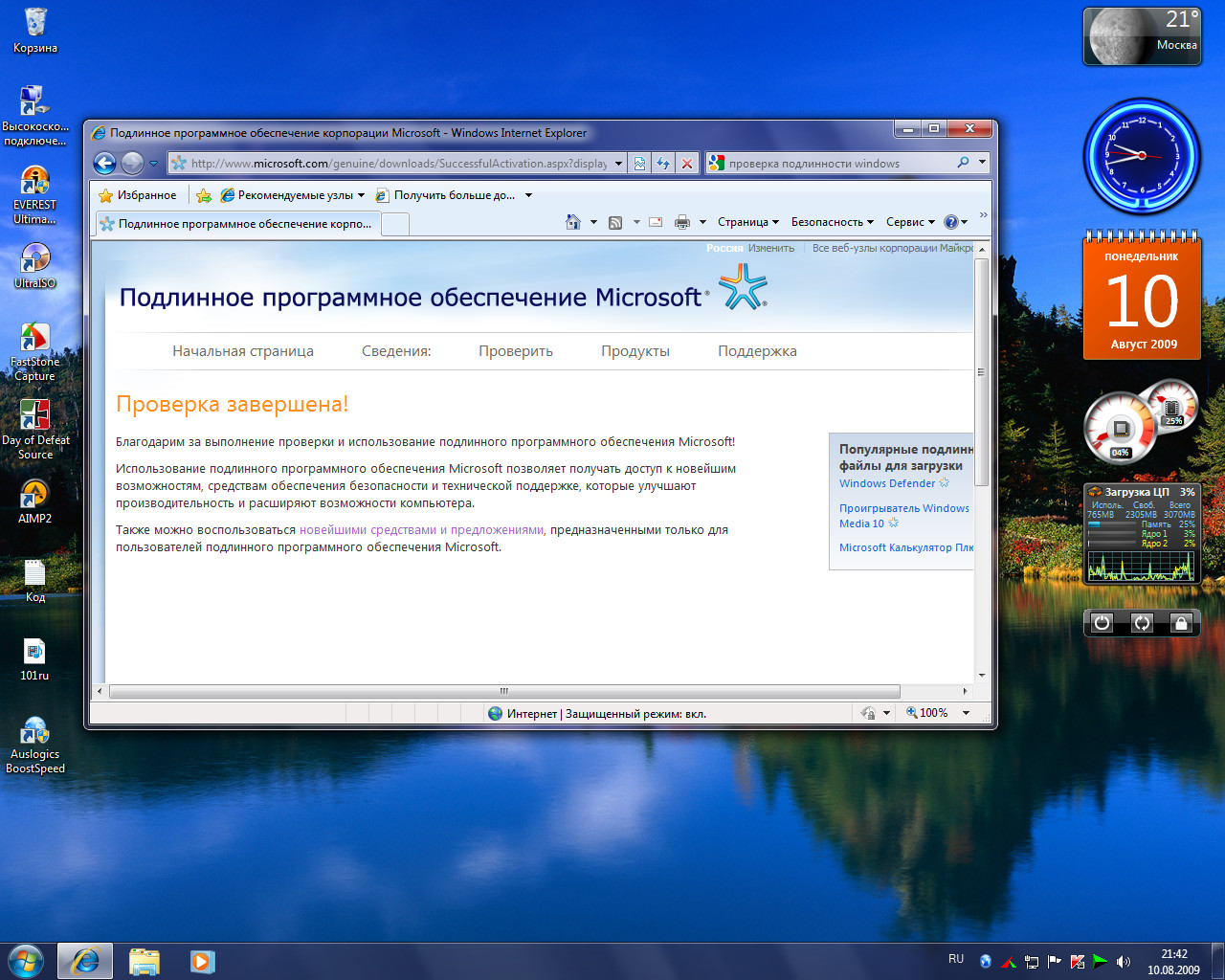
Task: Open the Сервис menu
Action: tap(910, 222)
